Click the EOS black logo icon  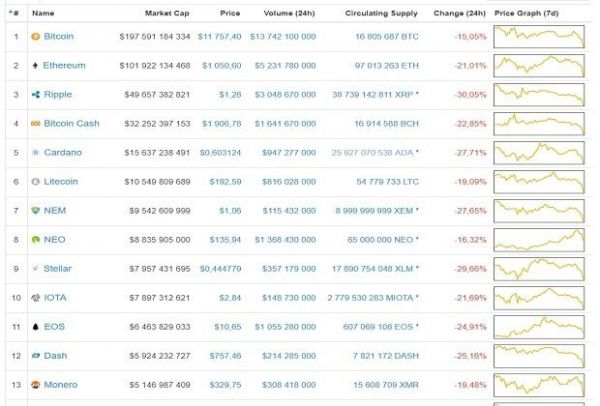click(x=36, y=327)
